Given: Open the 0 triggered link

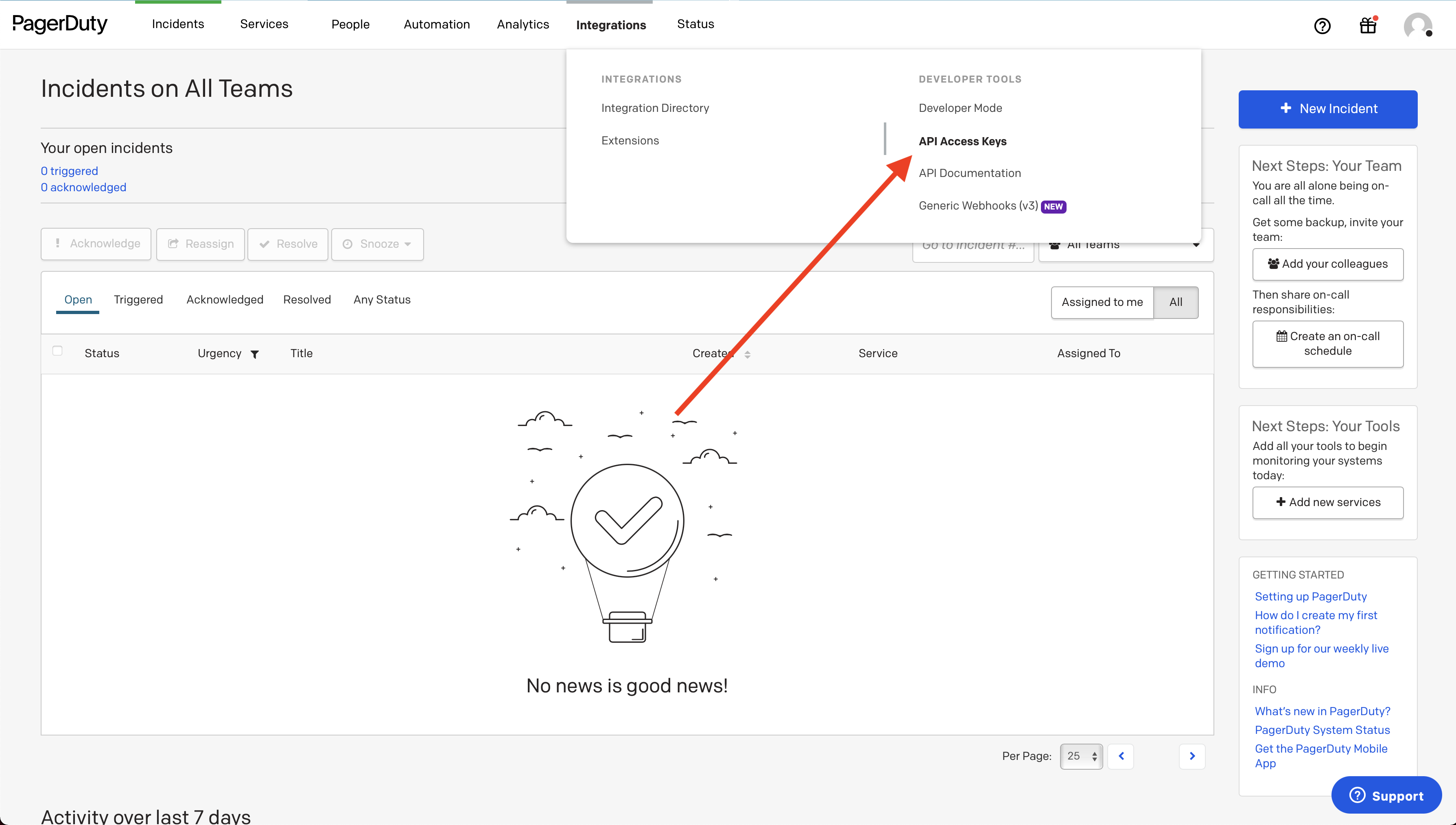Looking at the screenshot, I should tap(69, 171).
